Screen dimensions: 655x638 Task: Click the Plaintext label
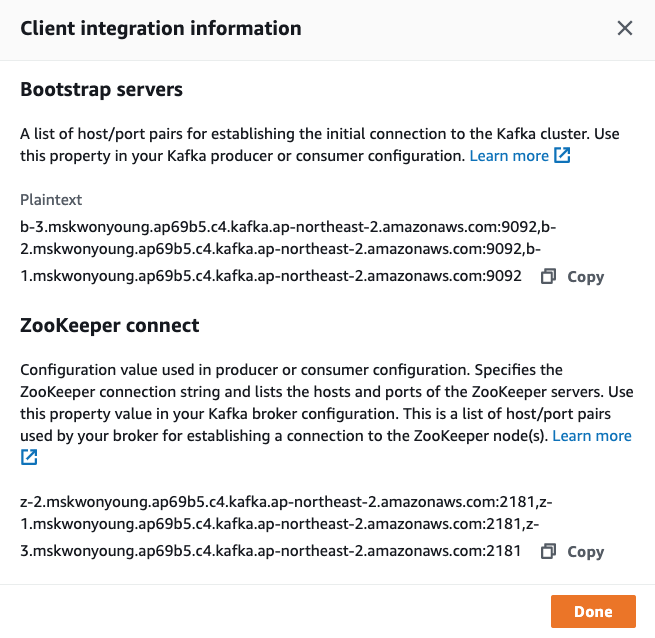point(51,200)
